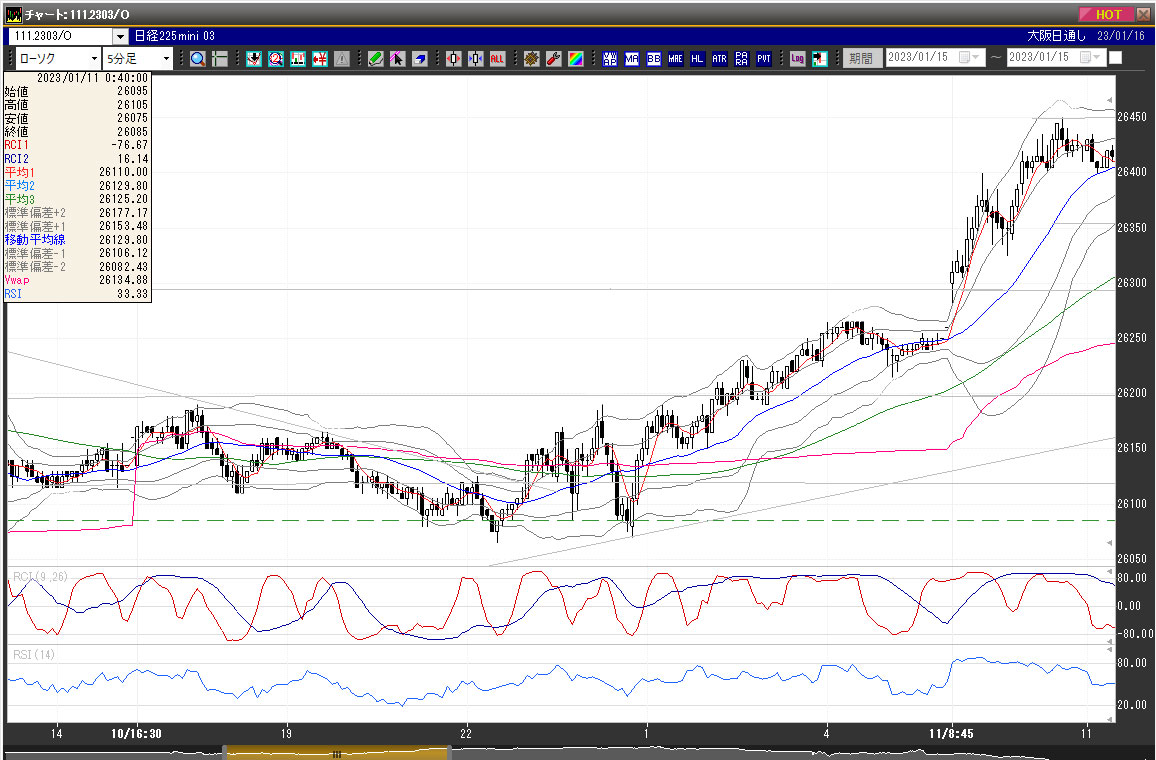
Task: Click the chart download arrow icon
Action: pyautogui.click(x=254, y=59)
